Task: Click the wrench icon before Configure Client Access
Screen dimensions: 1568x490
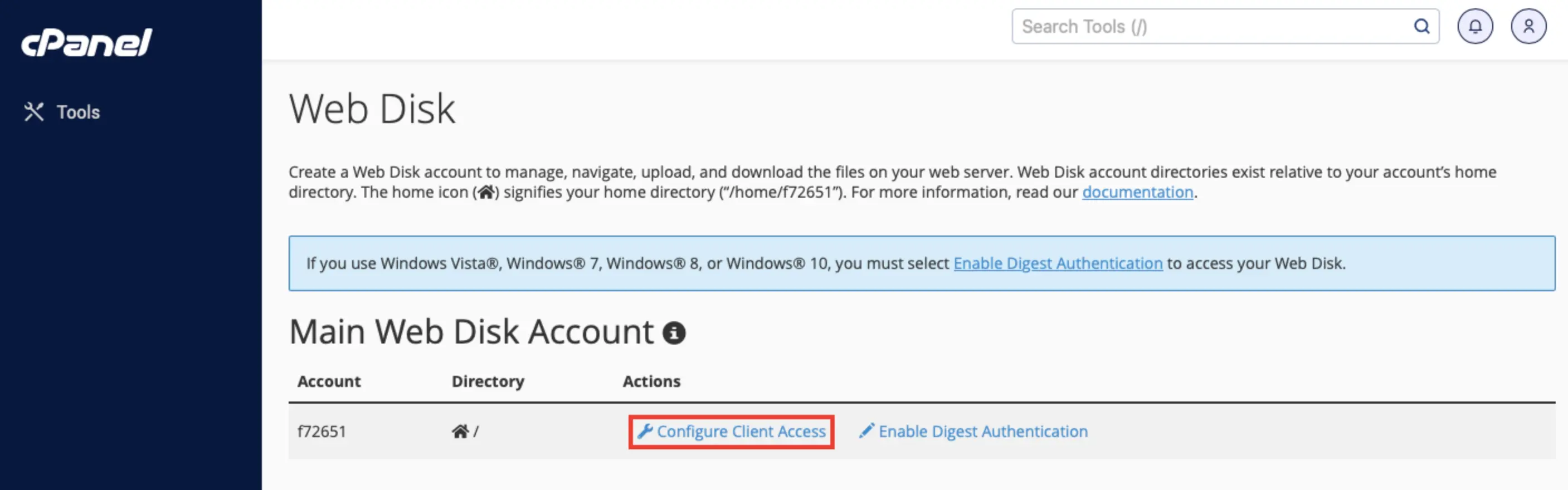Action: (645, 431)
